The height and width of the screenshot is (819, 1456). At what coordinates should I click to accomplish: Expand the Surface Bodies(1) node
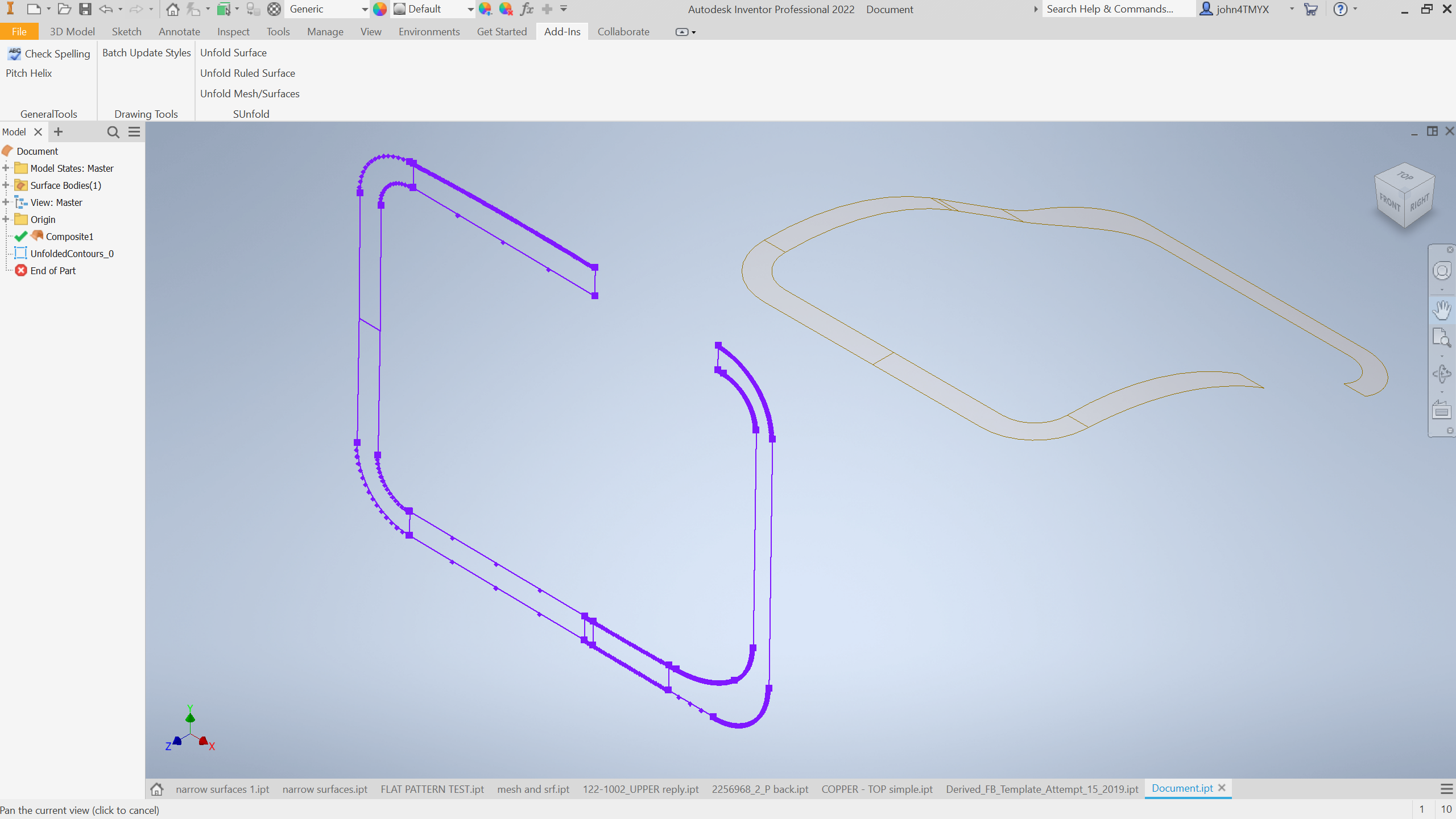[x=6, y=185]
